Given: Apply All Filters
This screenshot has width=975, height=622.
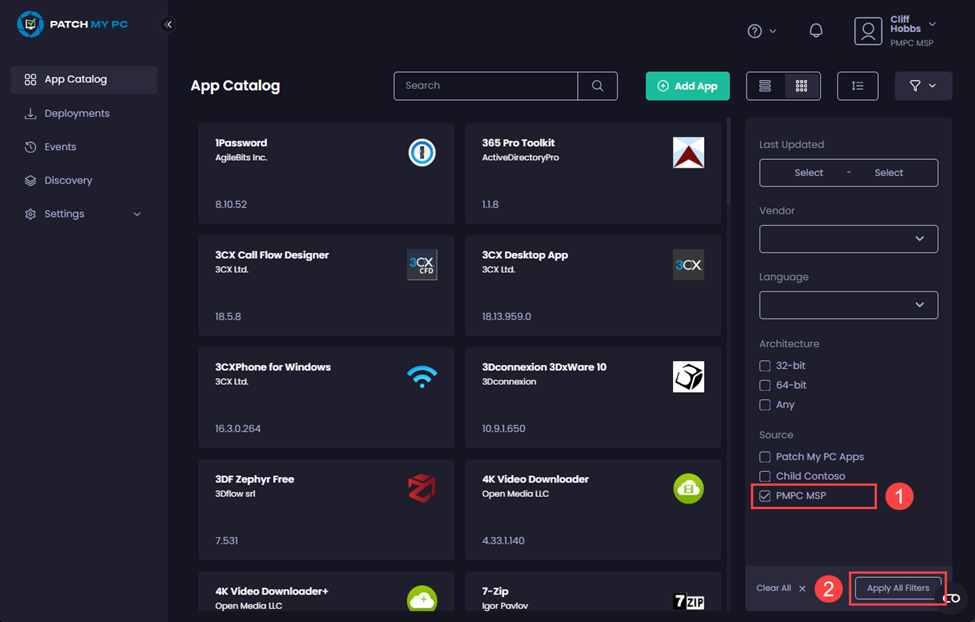Looking at the screenshot, I should [897, 588].
